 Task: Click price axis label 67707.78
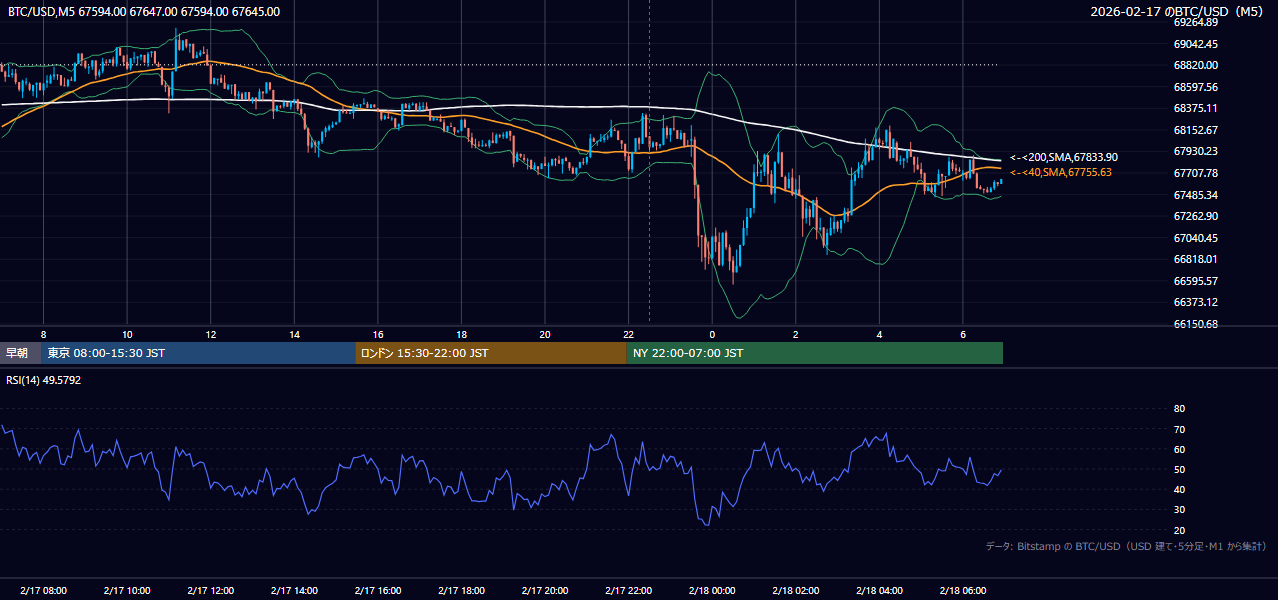point(1195,173)
